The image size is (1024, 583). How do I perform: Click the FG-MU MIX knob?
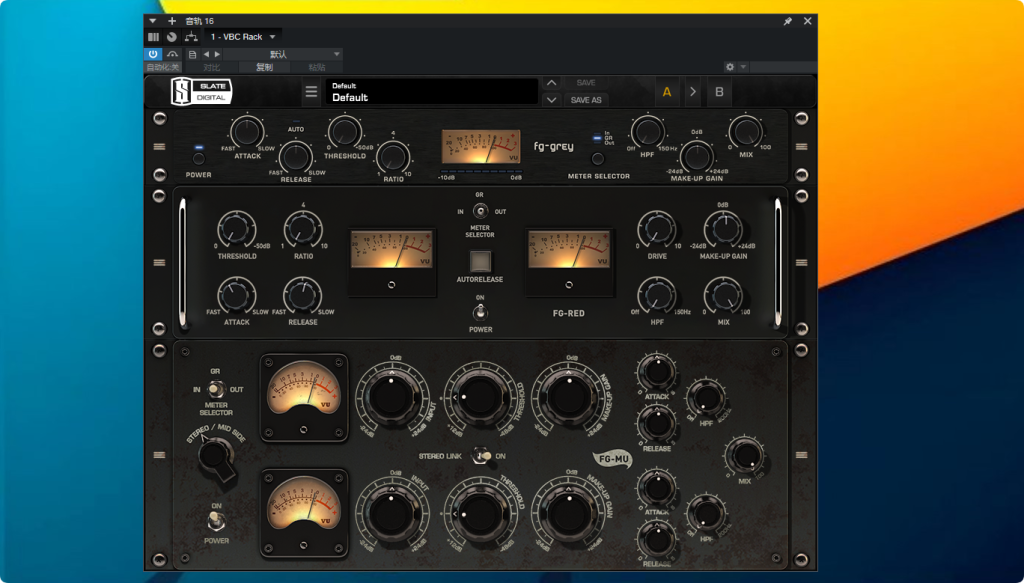click(x=744, y=455)
